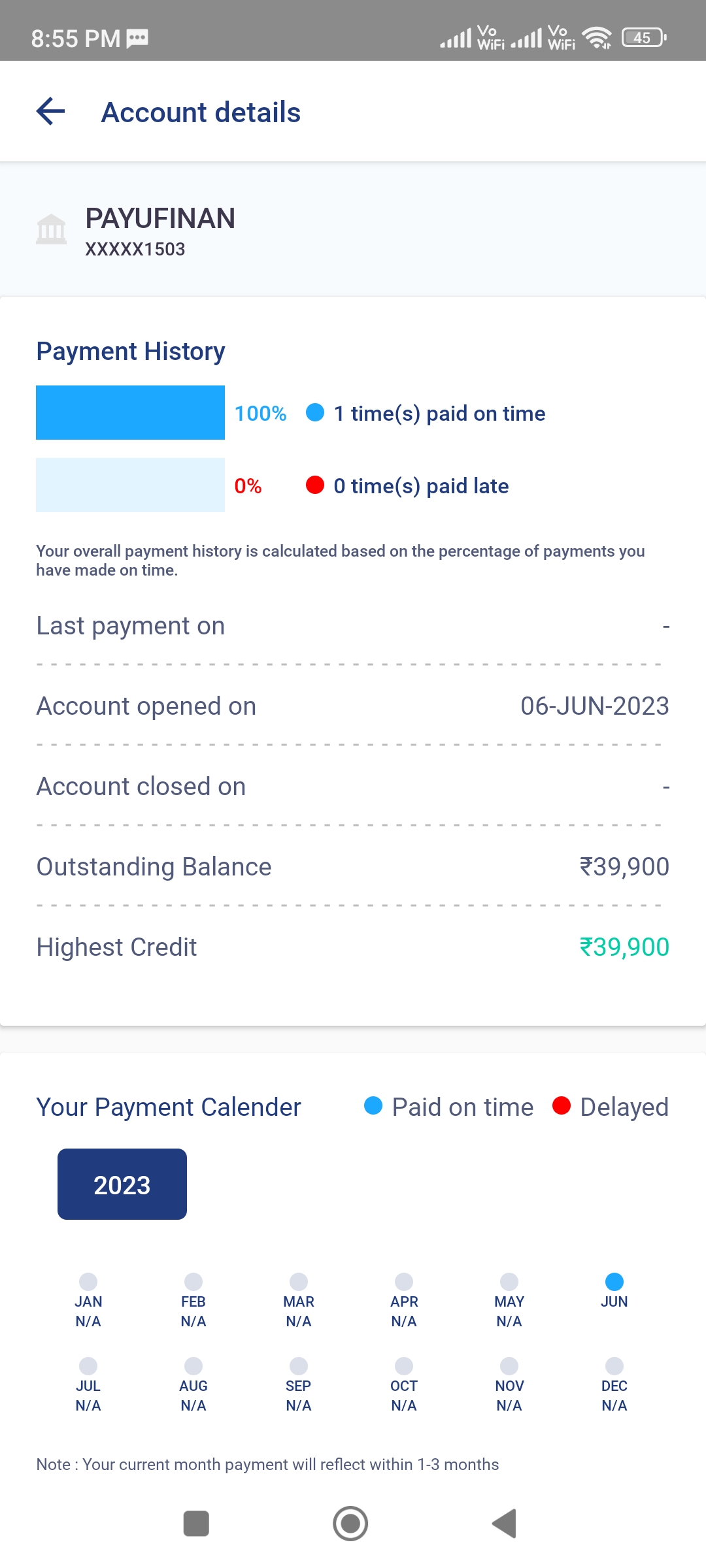Tap the WiFi signal icon
706x1568 pixels.
coord(596,38)
